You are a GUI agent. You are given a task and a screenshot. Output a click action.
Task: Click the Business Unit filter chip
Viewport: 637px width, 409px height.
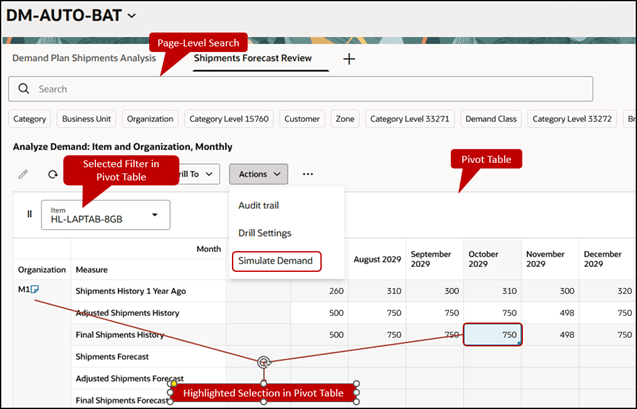(87, 119)
